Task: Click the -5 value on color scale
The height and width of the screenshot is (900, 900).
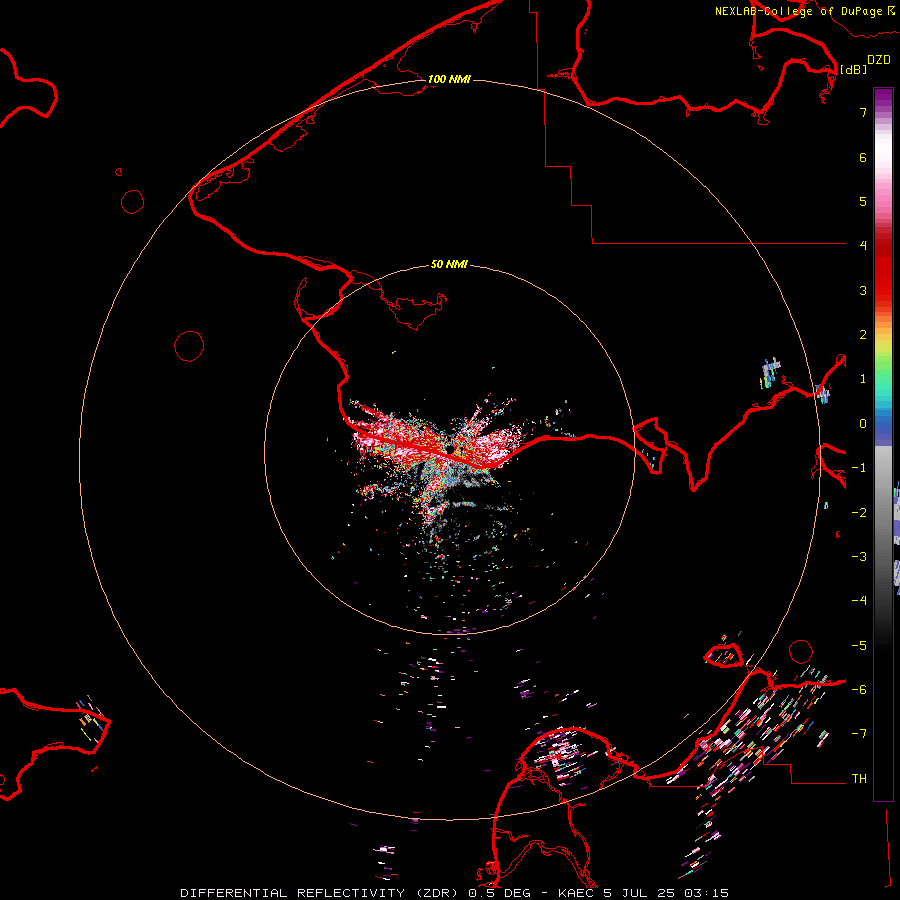Action: [859, 646]
